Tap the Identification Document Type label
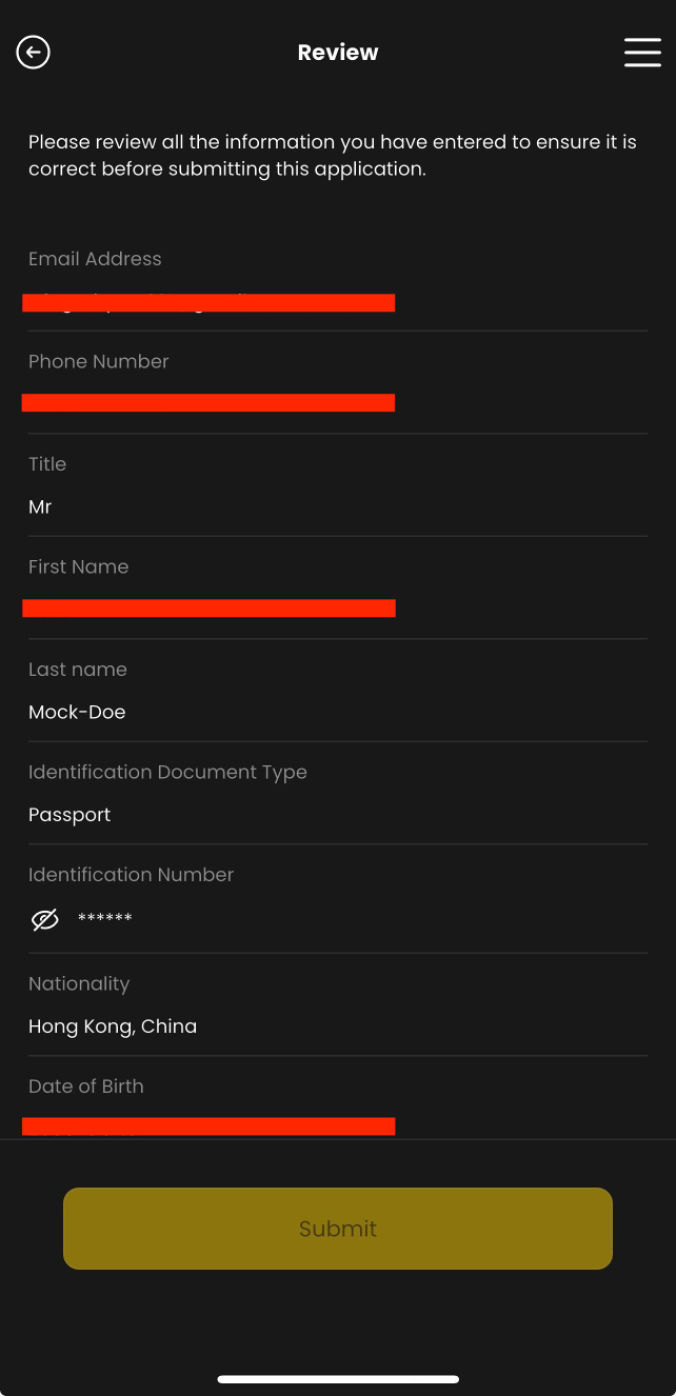The height and width of the screenshot is (1396, 676). point(167,772)
